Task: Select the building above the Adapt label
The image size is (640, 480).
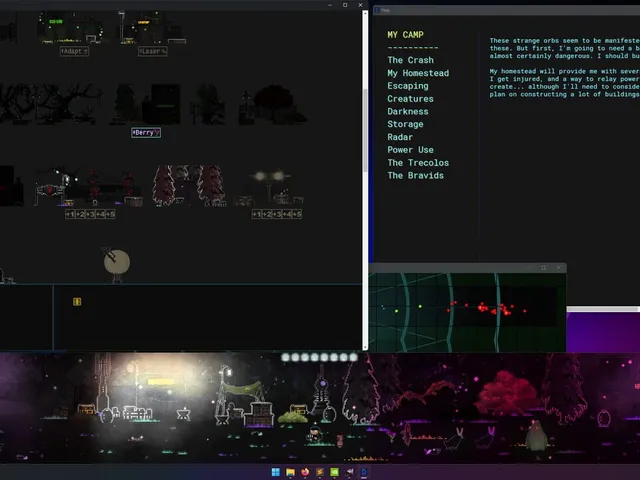Action: coord(70,27)
